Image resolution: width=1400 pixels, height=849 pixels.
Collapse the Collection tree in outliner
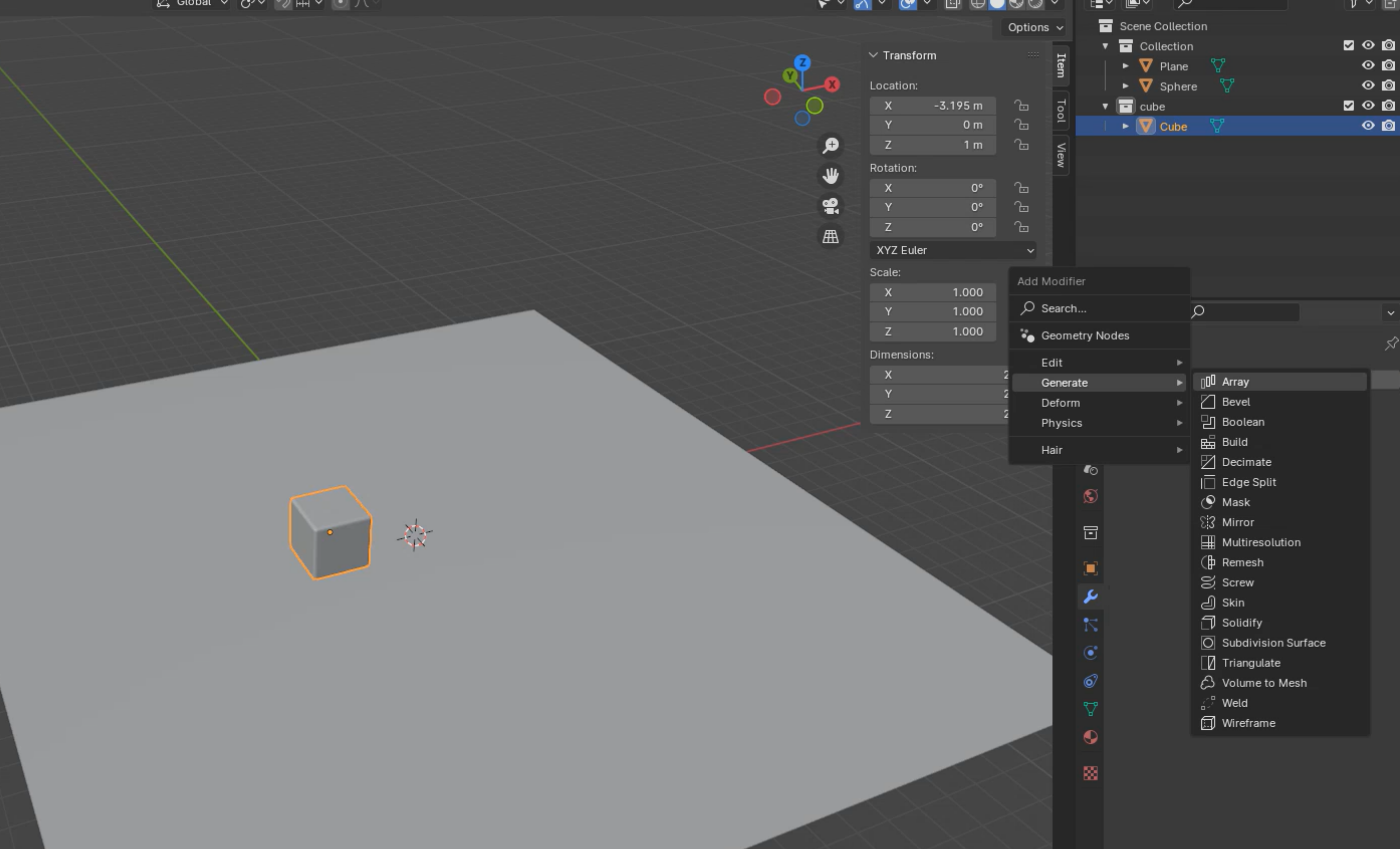(x=1106, y=46)
